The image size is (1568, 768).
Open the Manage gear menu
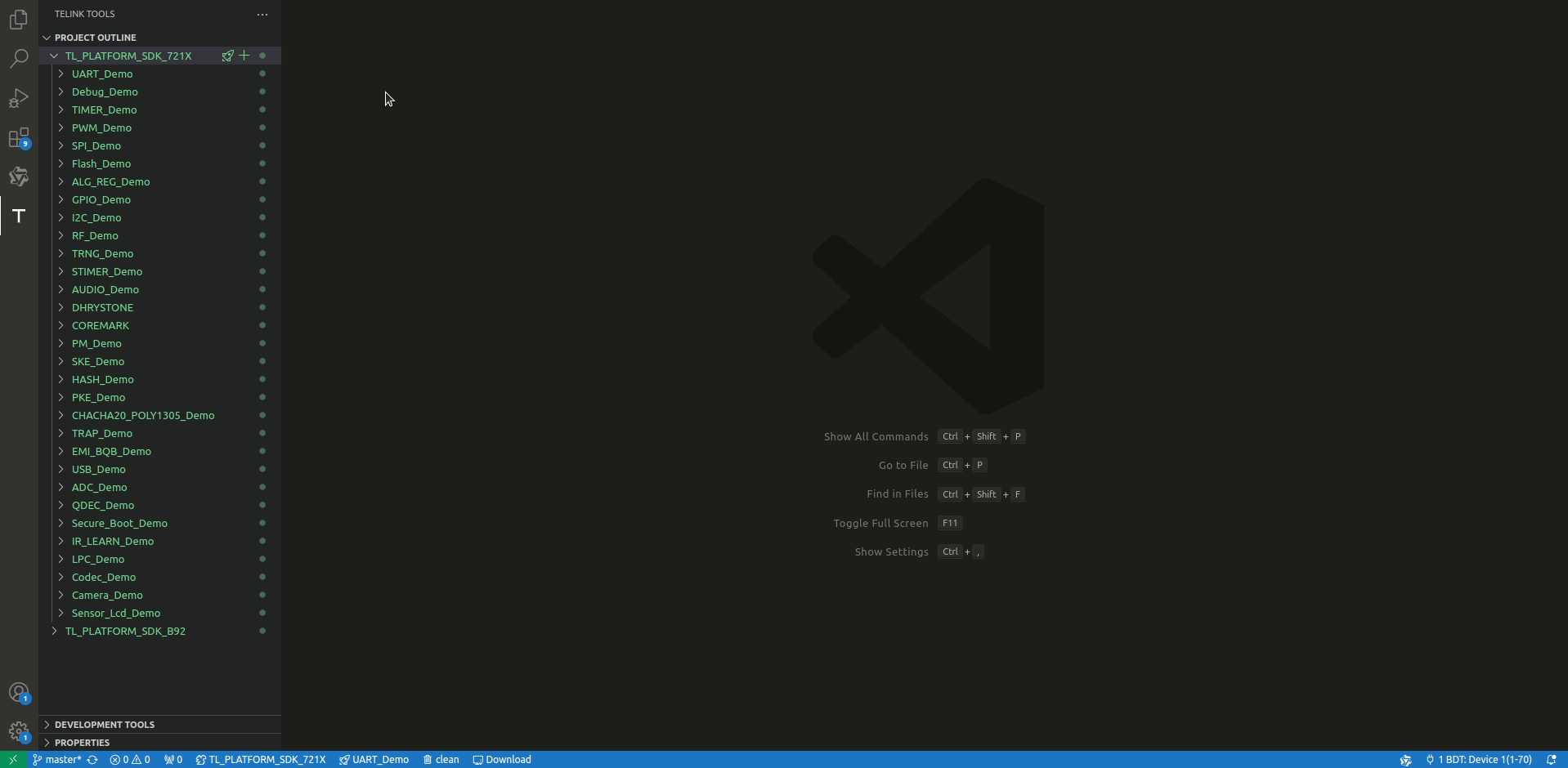coord(19,731)
